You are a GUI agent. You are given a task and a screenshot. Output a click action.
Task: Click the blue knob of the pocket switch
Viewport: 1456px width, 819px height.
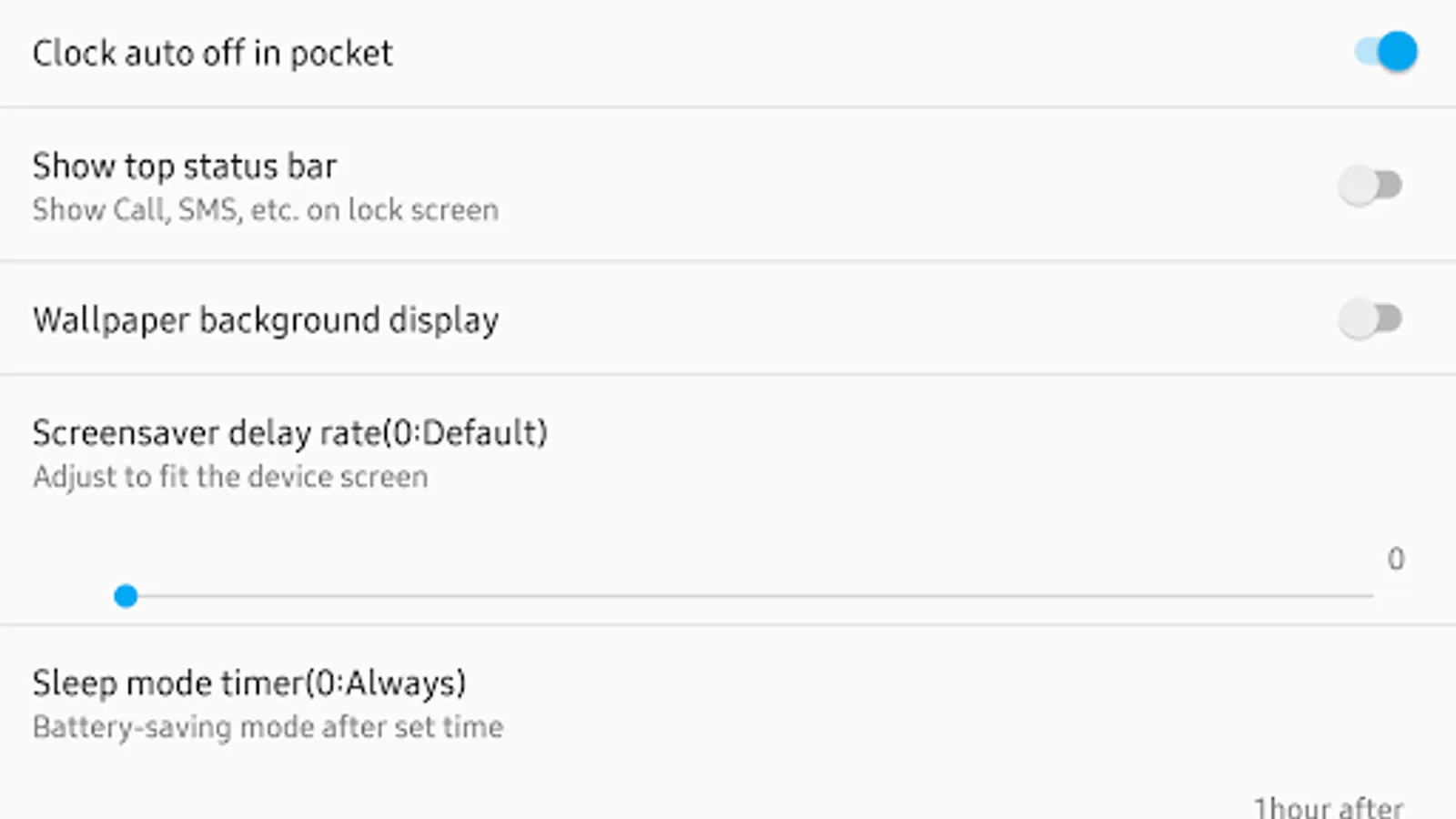pyautogui.click(x=1397, y=52)
